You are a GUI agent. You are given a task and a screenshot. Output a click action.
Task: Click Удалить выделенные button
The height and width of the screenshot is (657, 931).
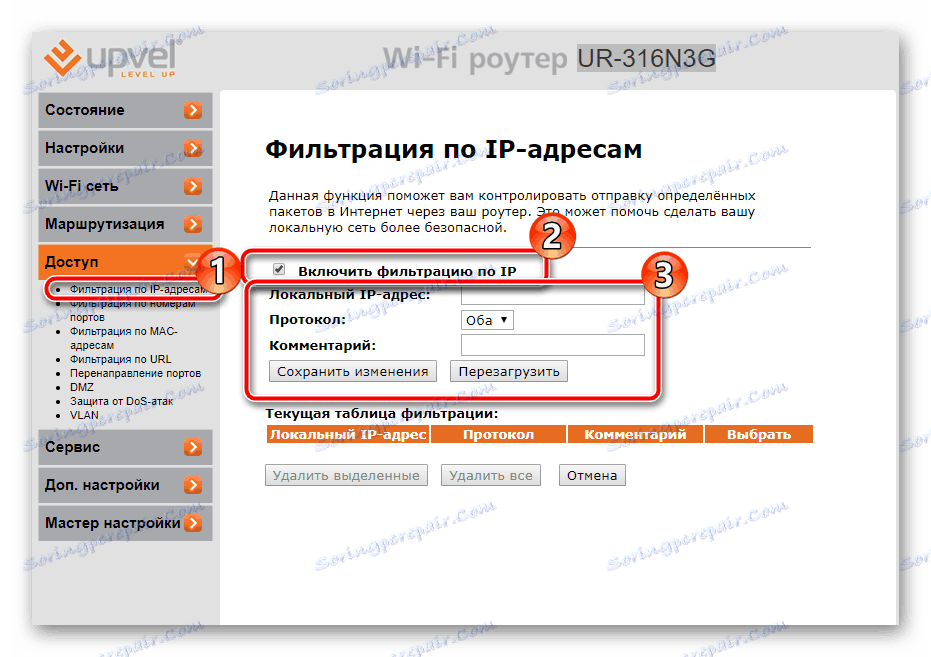(x=346, y=475)
